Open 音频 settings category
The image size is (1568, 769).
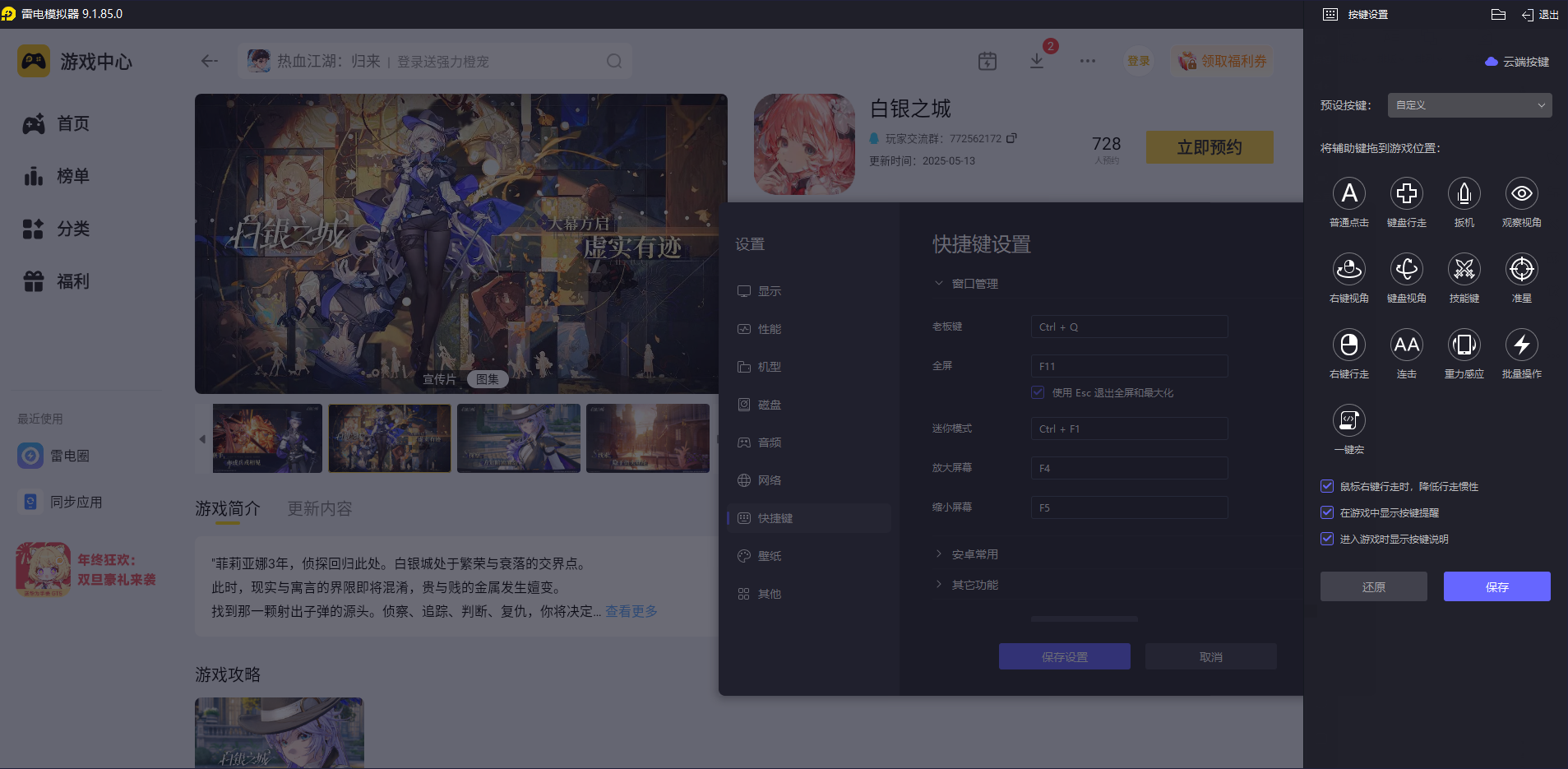pos(809,442)
